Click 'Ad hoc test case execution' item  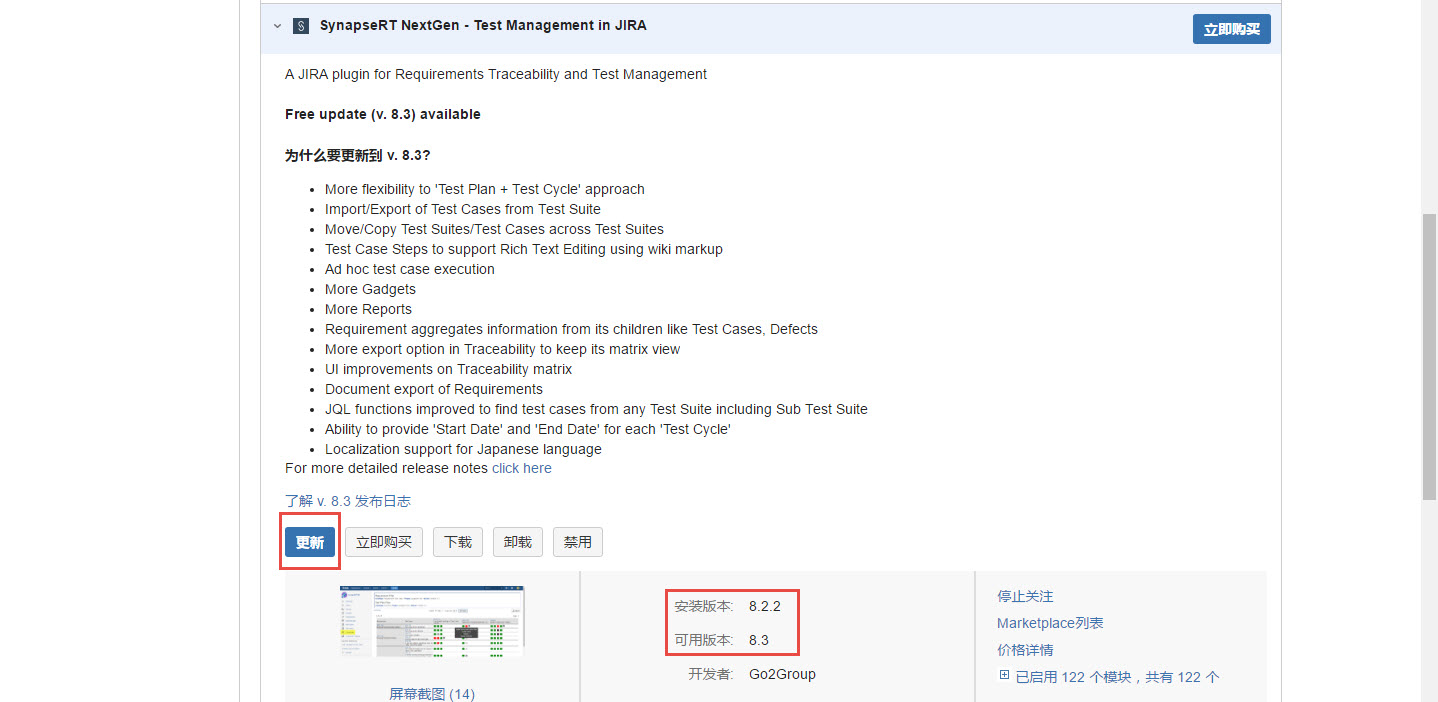click(x=410, y=269)
